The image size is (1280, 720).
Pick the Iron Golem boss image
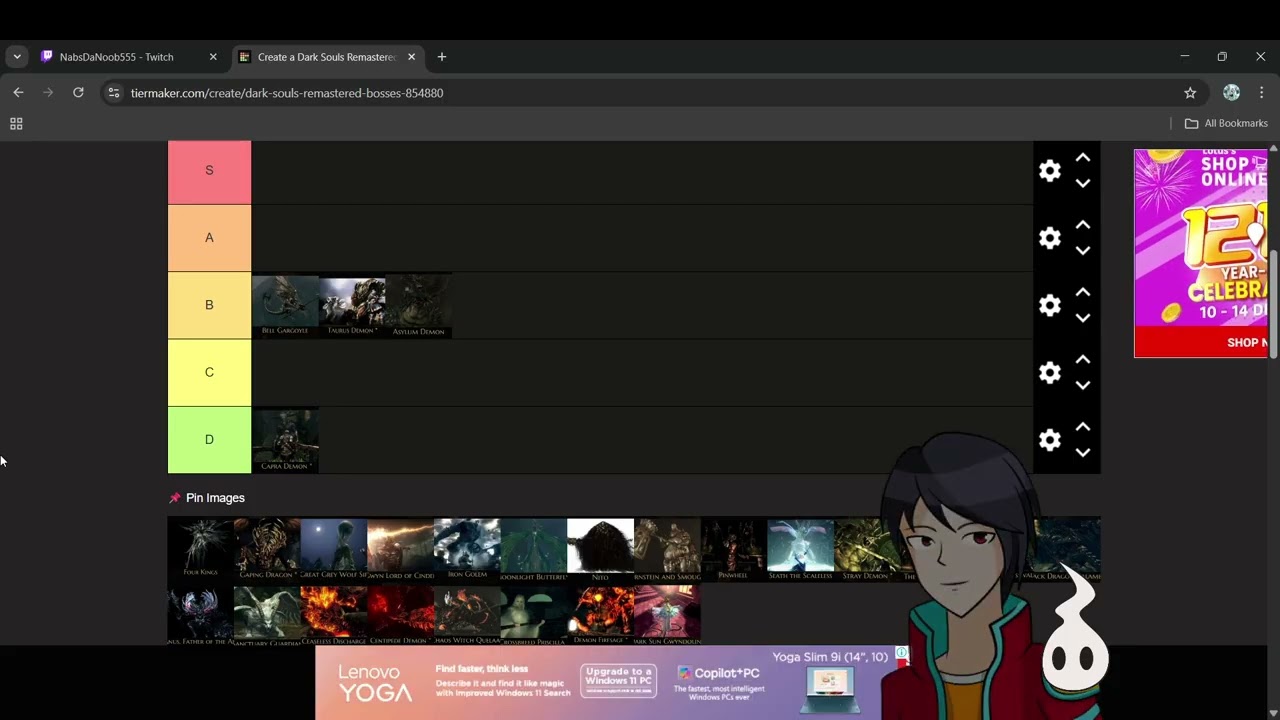pos(467,548)
